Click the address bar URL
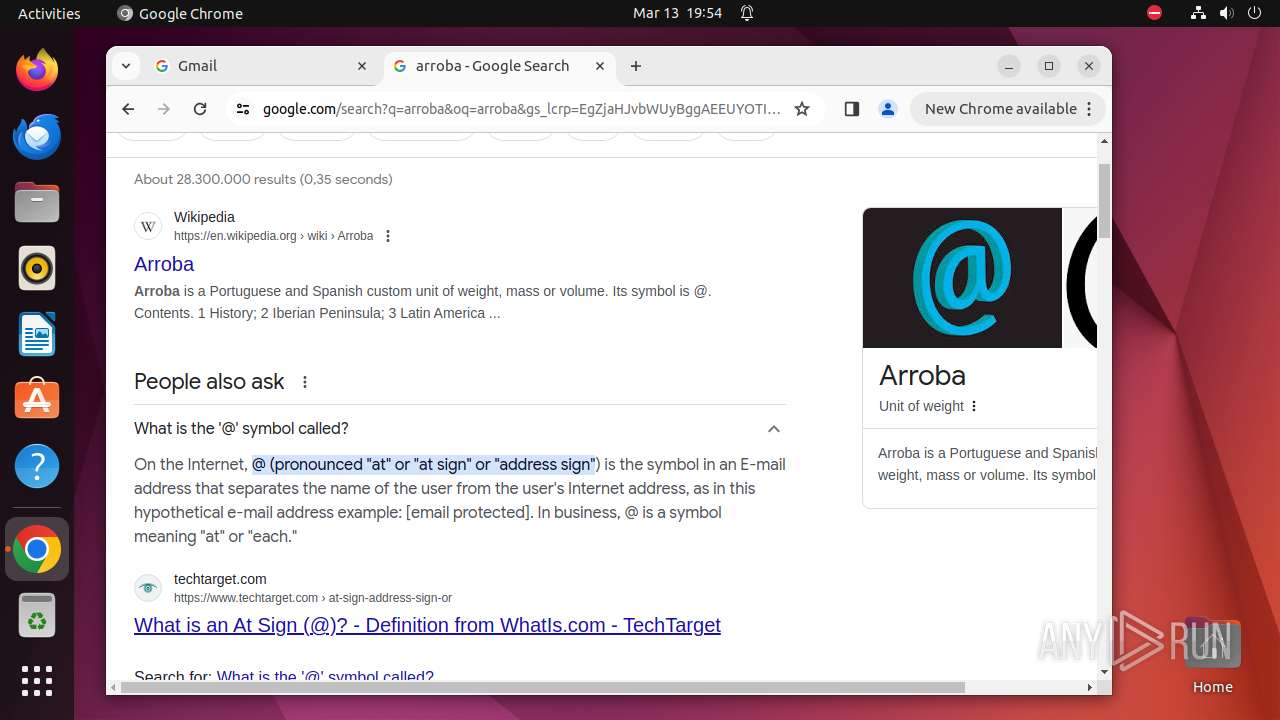1280x720 pixels. pos(521,109)
